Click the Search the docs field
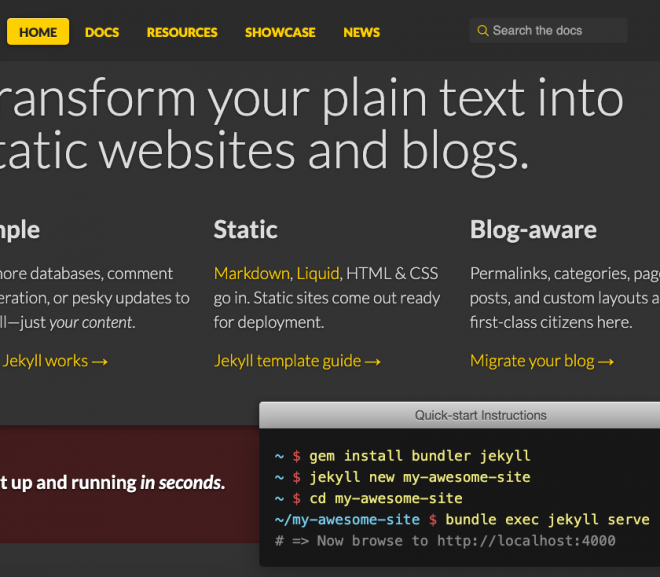Image resolution: width=660 pixels, height=577 pixels. tap(548, 30)
